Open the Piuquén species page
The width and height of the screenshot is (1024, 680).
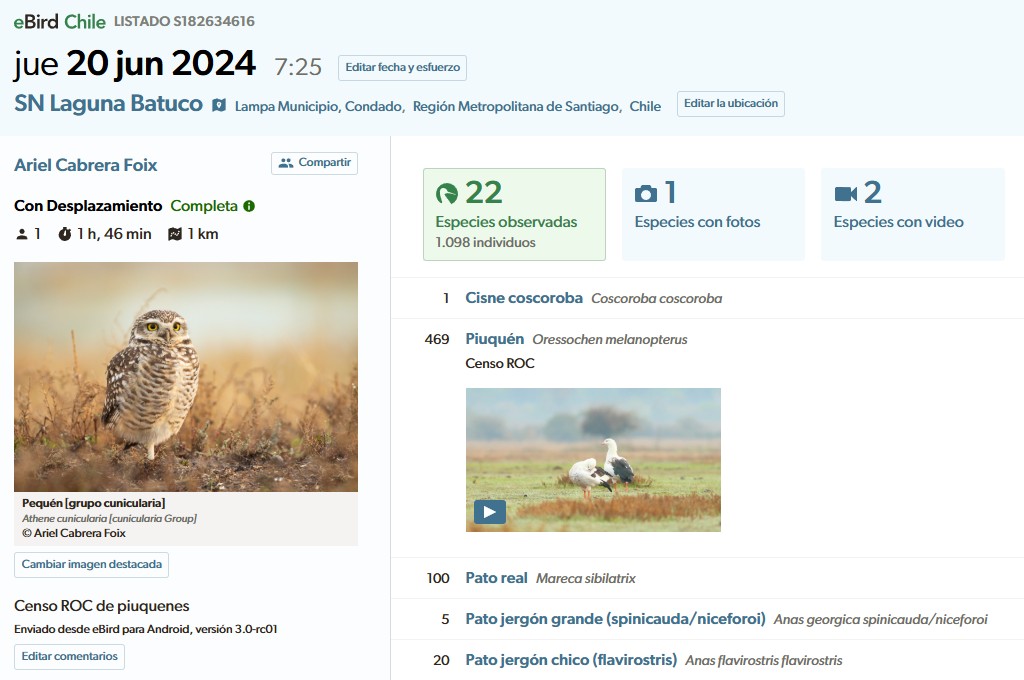[x=494, y=339]
